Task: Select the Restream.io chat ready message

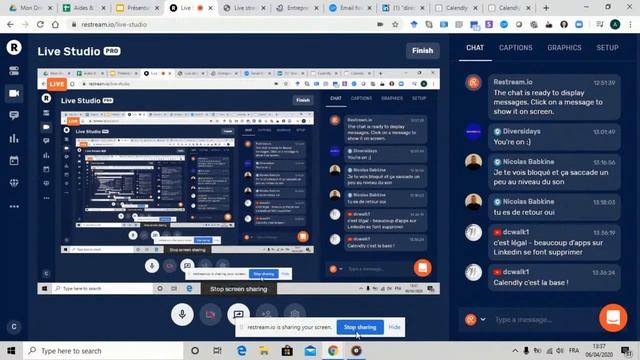Action: [x=554, y=97]
